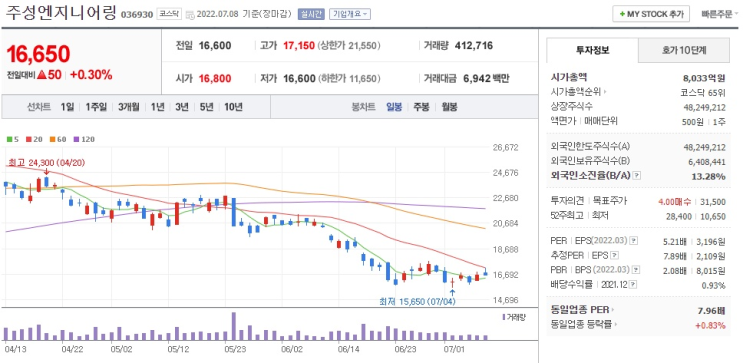
Task: Select the 10년 line chart period
Action: tap(233, 107)
